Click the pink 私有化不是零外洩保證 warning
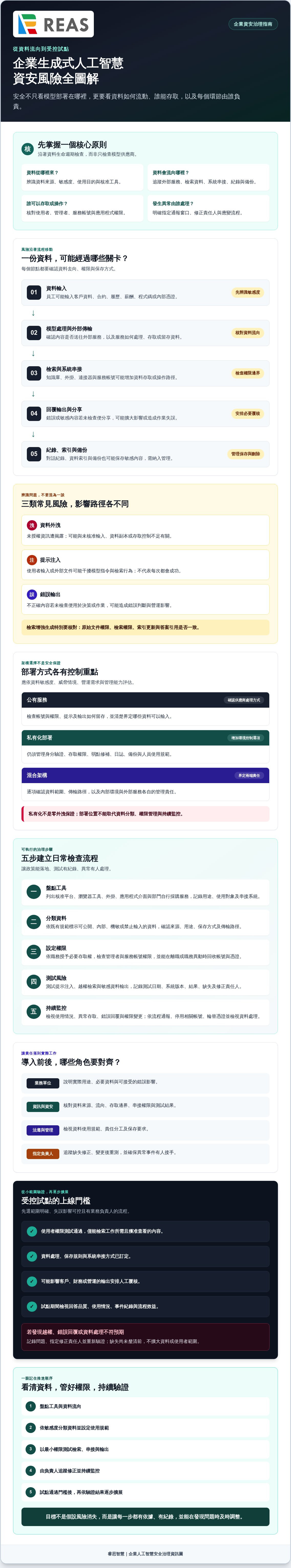291x1568 pixels. click(145, 814)
